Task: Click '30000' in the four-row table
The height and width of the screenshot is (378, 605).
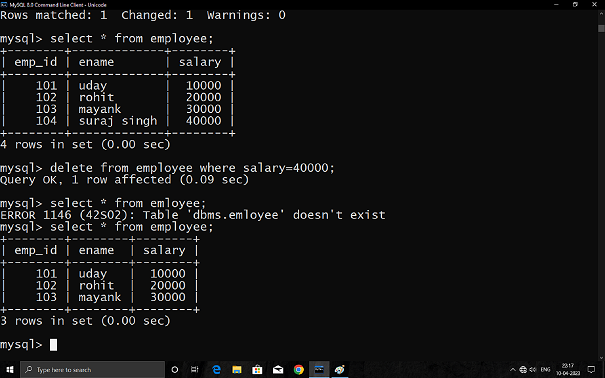Action: pos(203,109)
